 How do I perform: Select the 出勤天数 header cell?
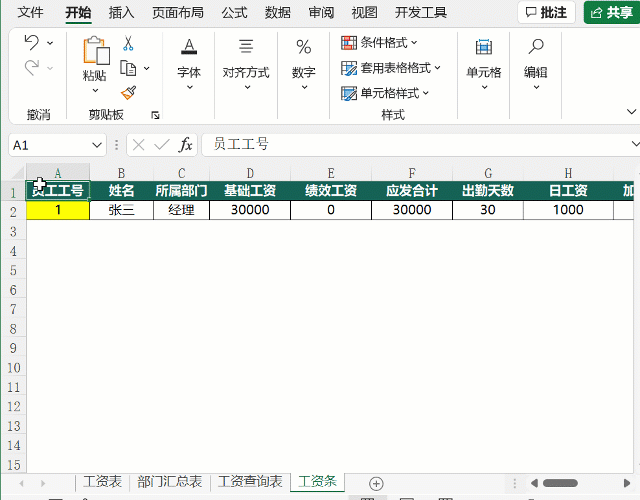click(488, 190)
